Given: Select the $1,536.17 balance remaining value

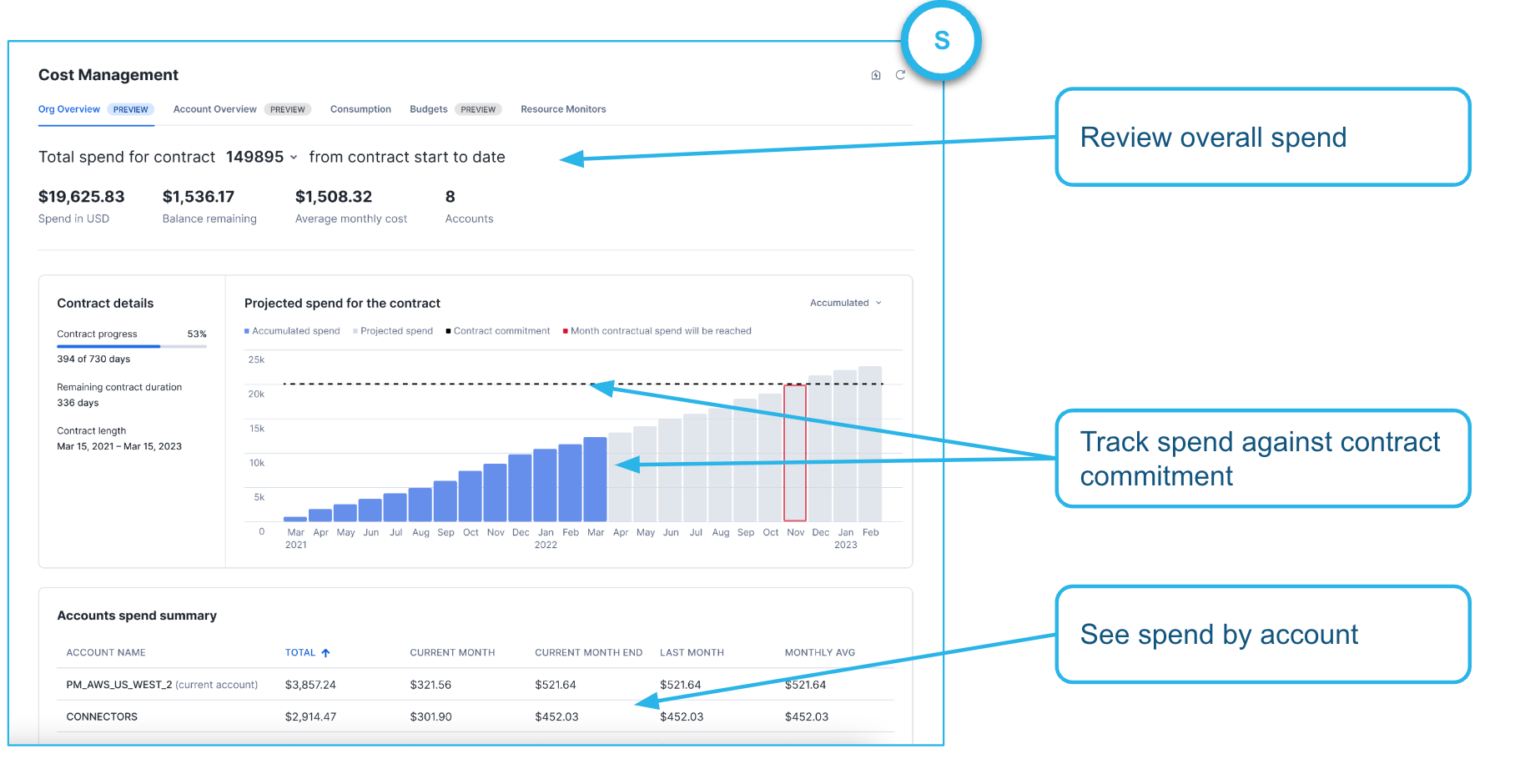Looking at the screenshot, I should click(199, 197).
